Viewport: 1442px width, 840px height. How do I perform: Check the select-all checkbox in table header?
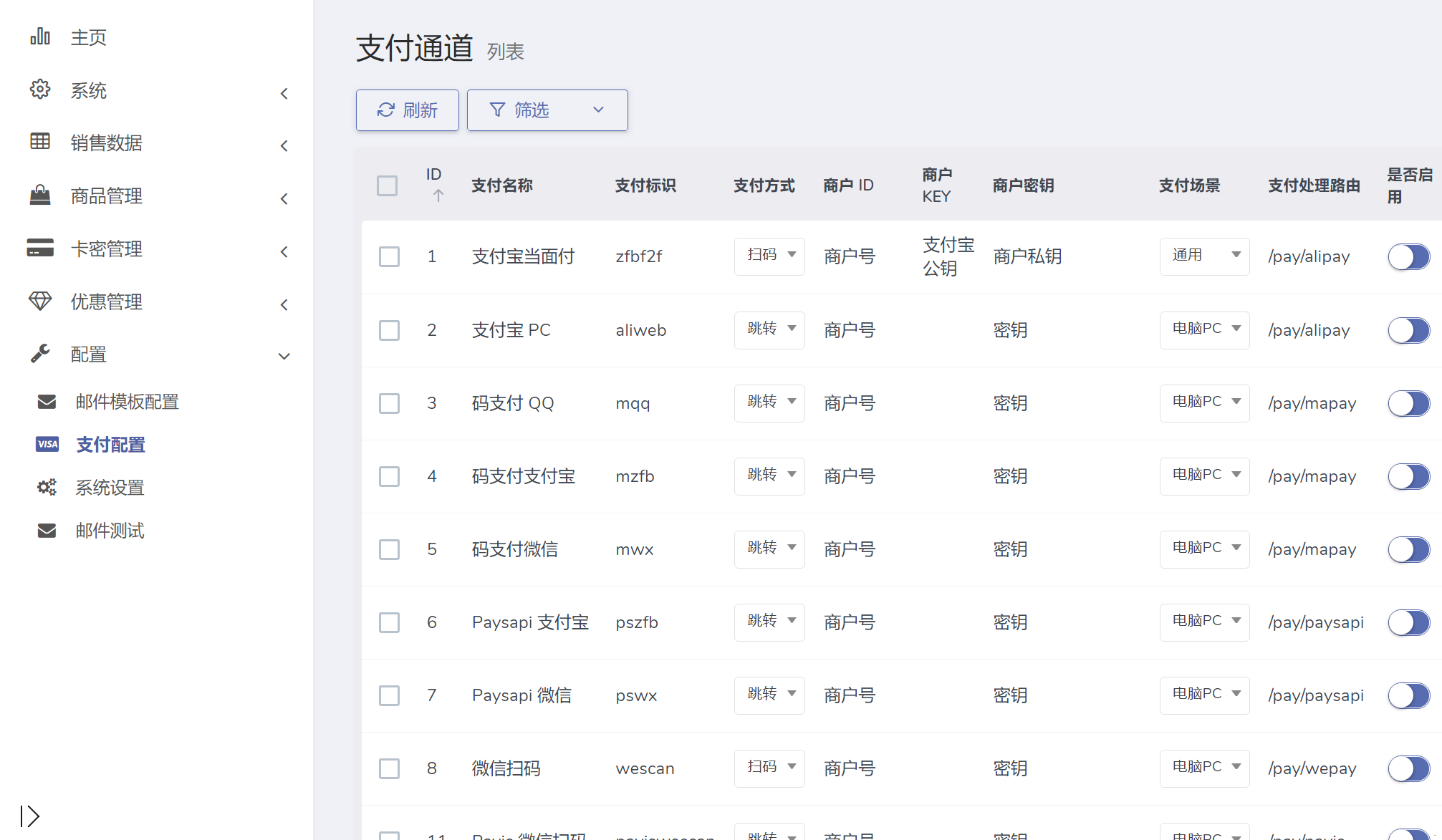[x=387, y=185]
